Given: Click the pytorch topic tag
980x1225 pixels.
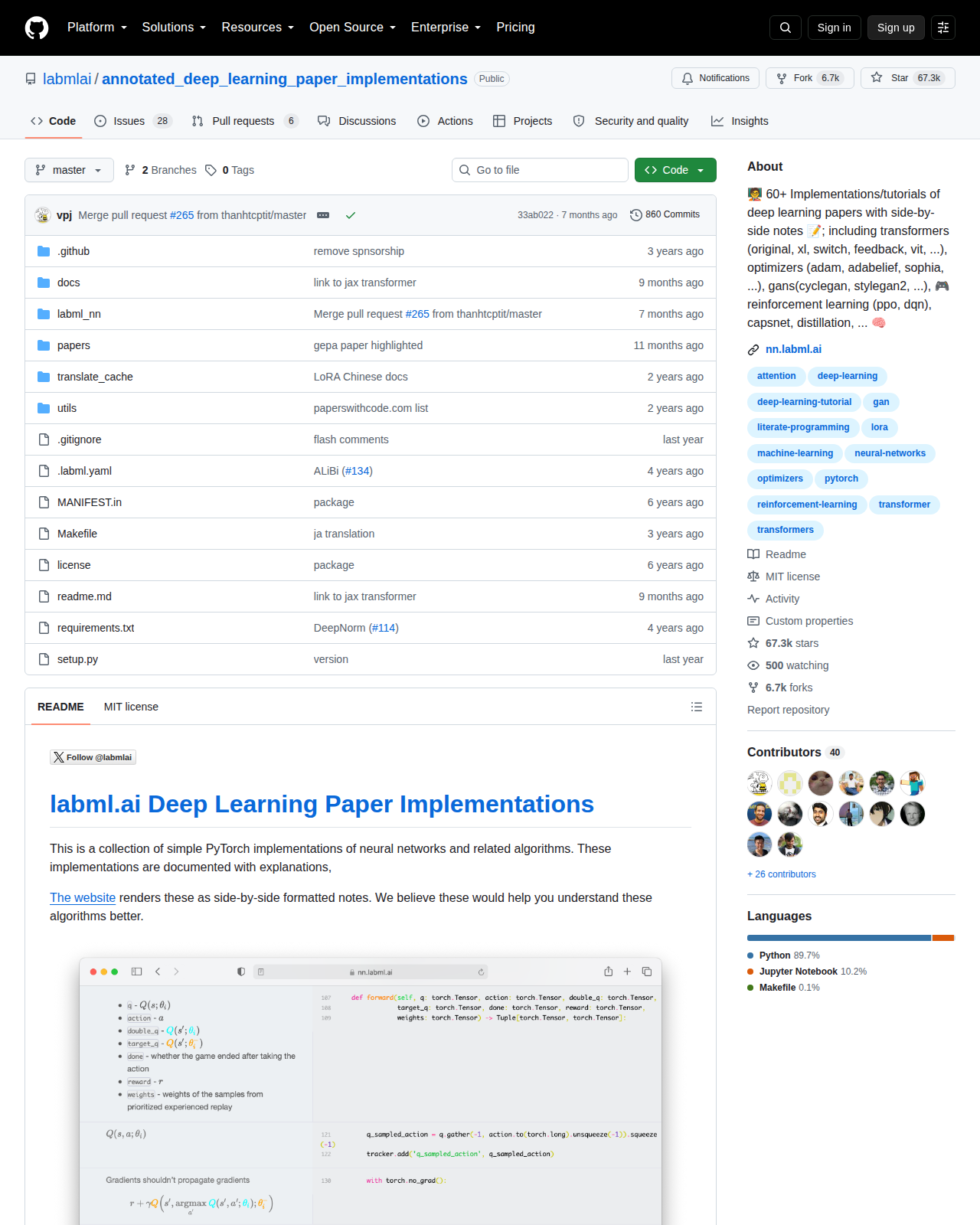Looking at the screenshot, I should 841,479.
